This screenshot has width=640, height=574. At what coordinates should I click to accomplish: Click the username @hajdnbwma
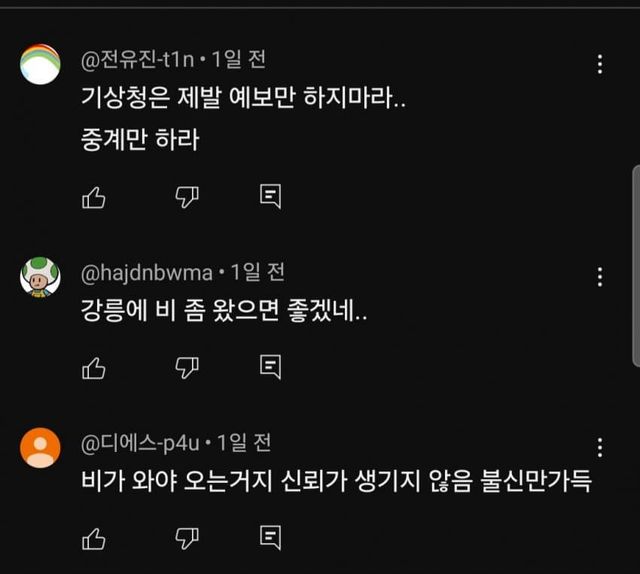click(x=146, y=272)
